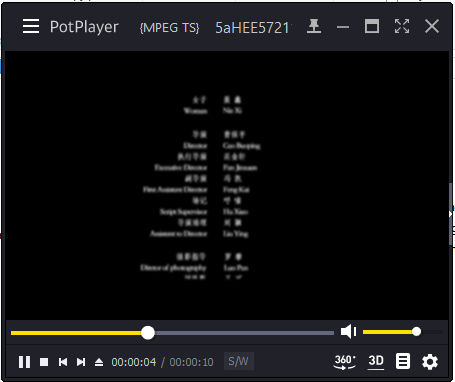This screenshot has height=382, width=455.
Task: Click the {MPEG TS} format label
Action: coord(169,28)
